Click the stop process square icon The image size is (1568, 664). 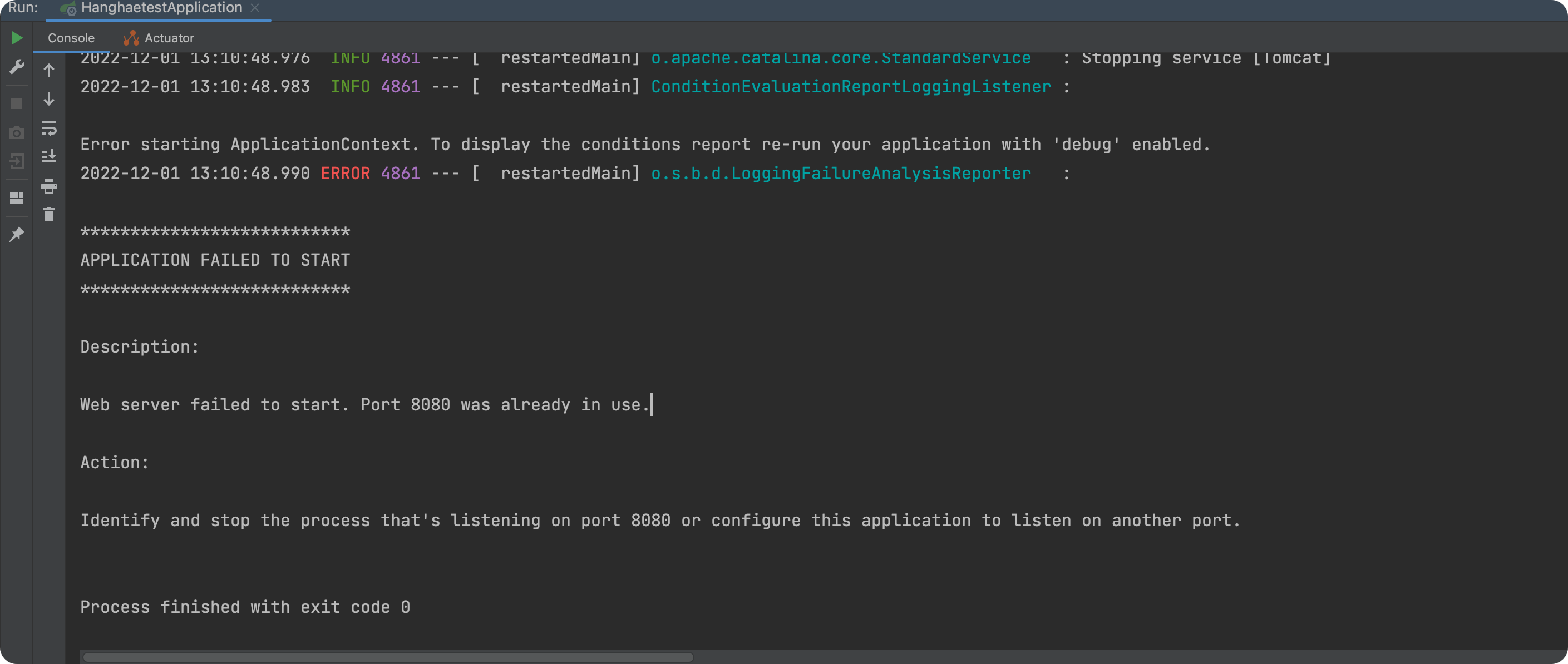click(17, 103)
